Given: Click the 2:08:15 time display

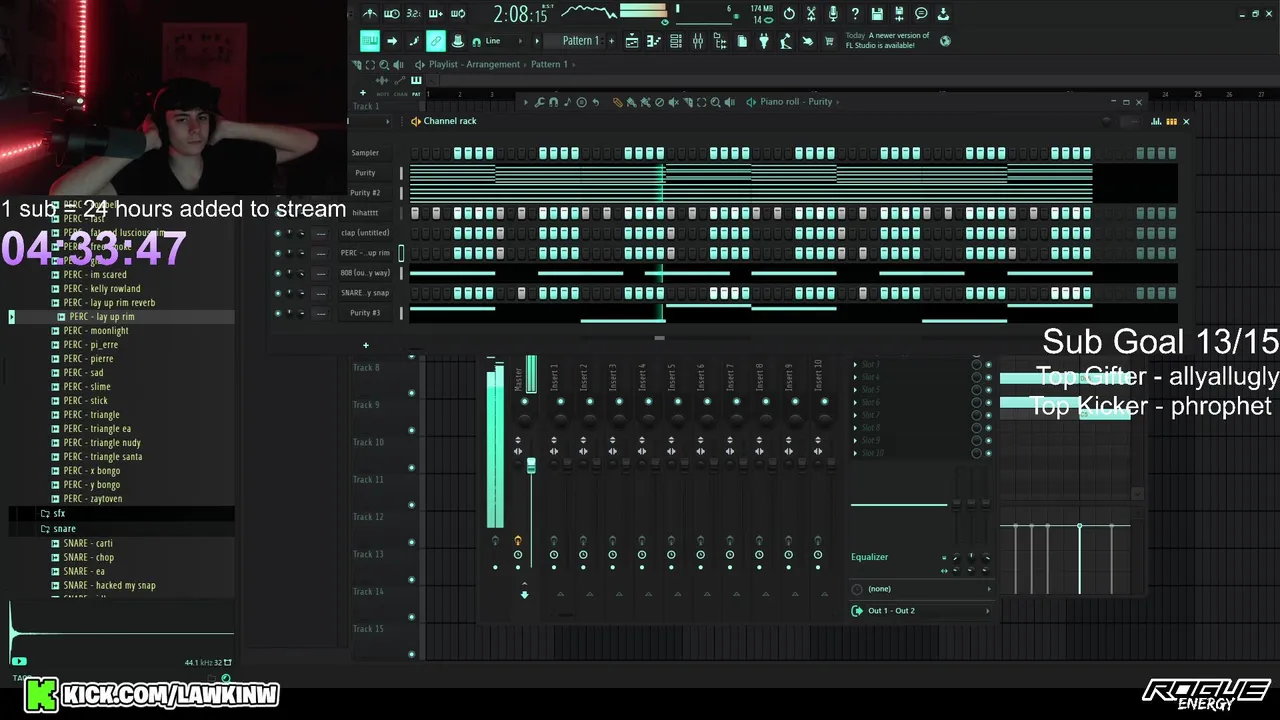Looking at the screenshot, I should point(521,15).
